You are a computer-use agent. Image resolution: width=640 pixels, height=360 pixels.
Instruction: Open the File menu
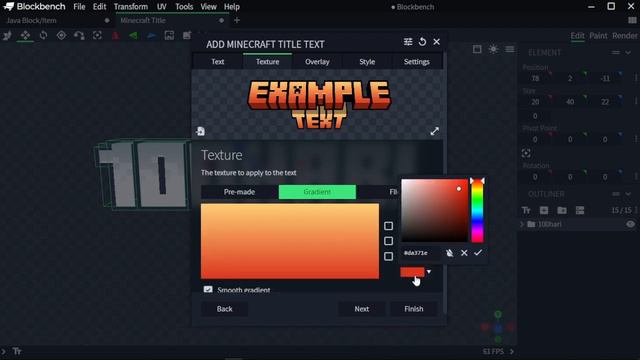(79, 7)
